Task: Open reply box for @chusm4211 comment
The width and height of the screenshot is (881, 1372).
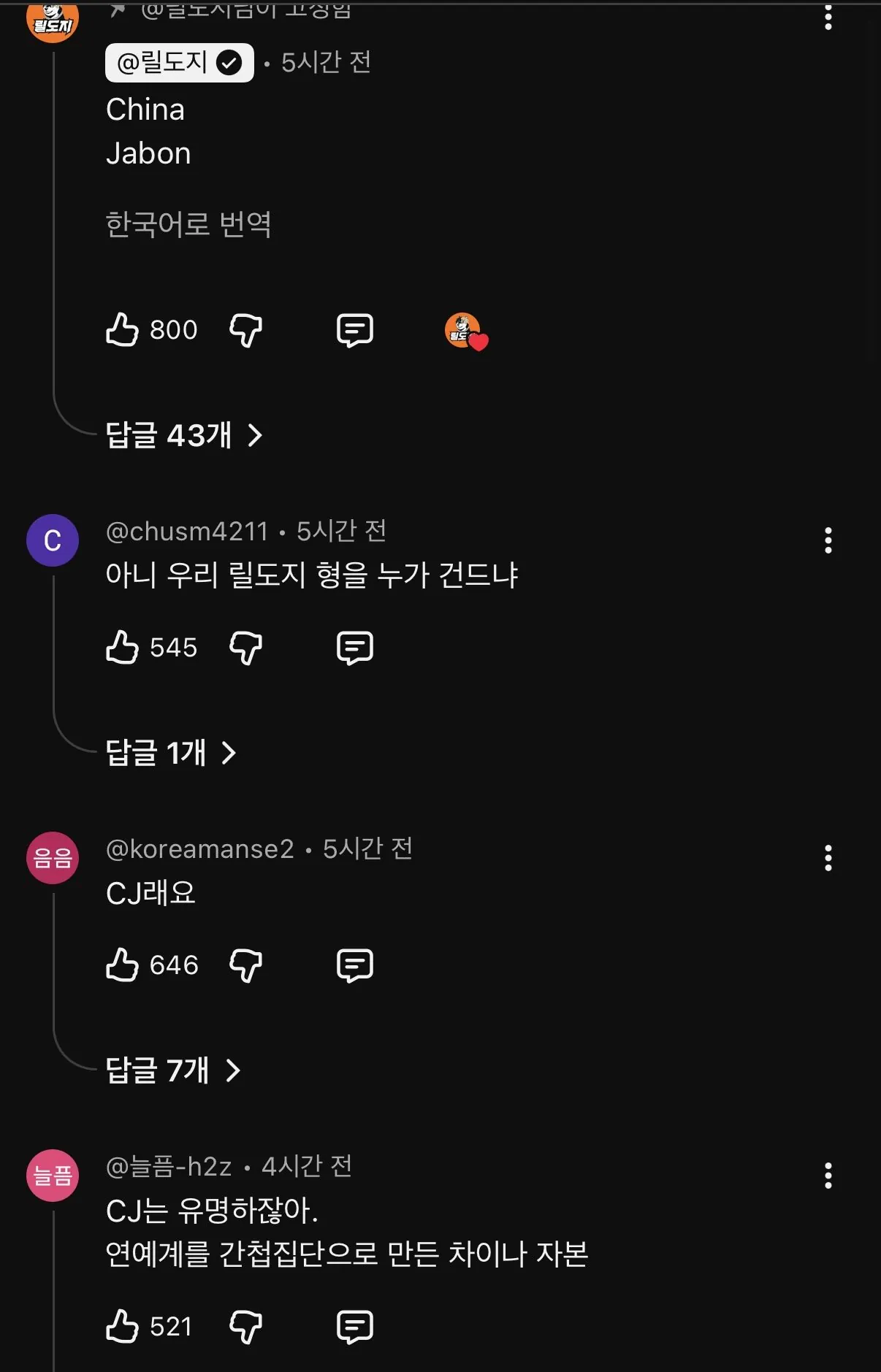Action: click(x=355, y=648)
